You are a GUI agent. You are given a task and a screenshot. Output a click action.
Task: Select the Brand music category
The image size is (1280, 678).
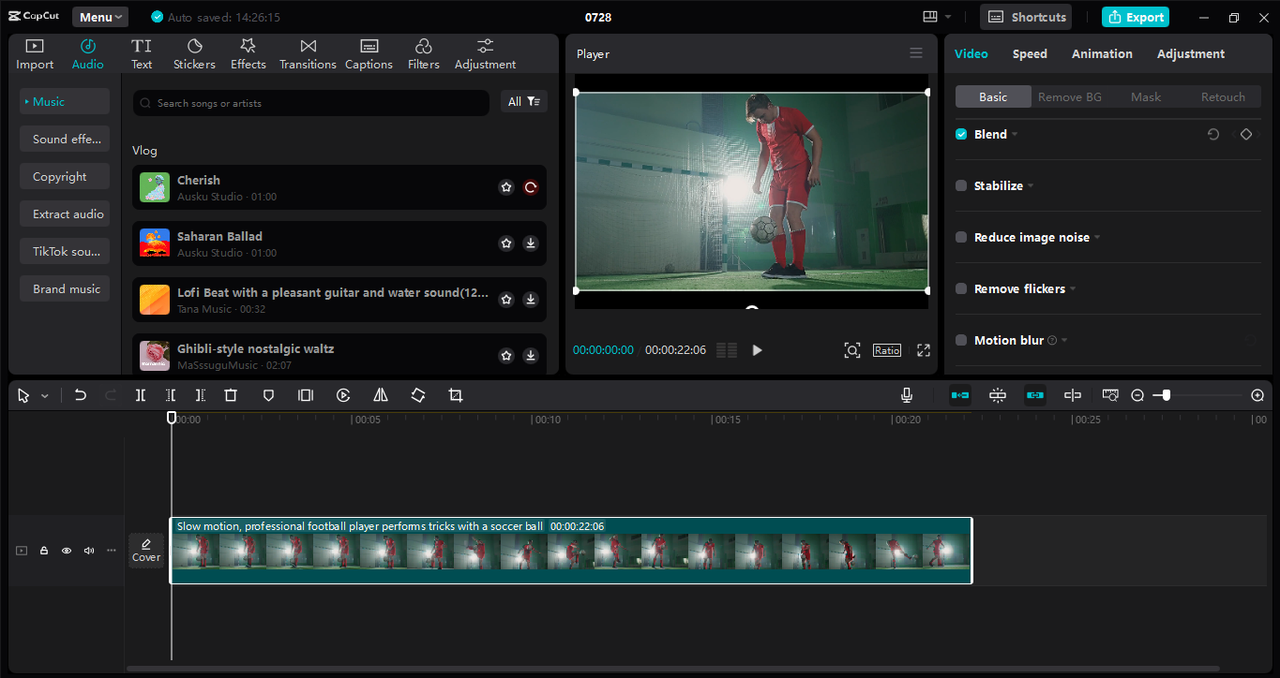pyautogui.click(x=65, y=289)
